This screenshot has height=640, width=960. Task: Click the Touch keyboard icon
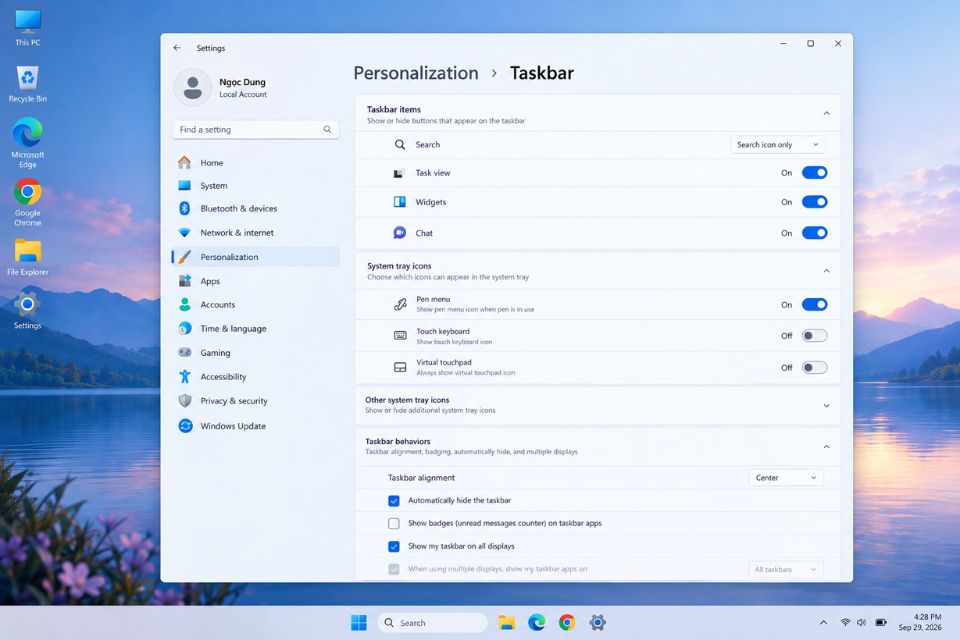[x=400, y=336]
